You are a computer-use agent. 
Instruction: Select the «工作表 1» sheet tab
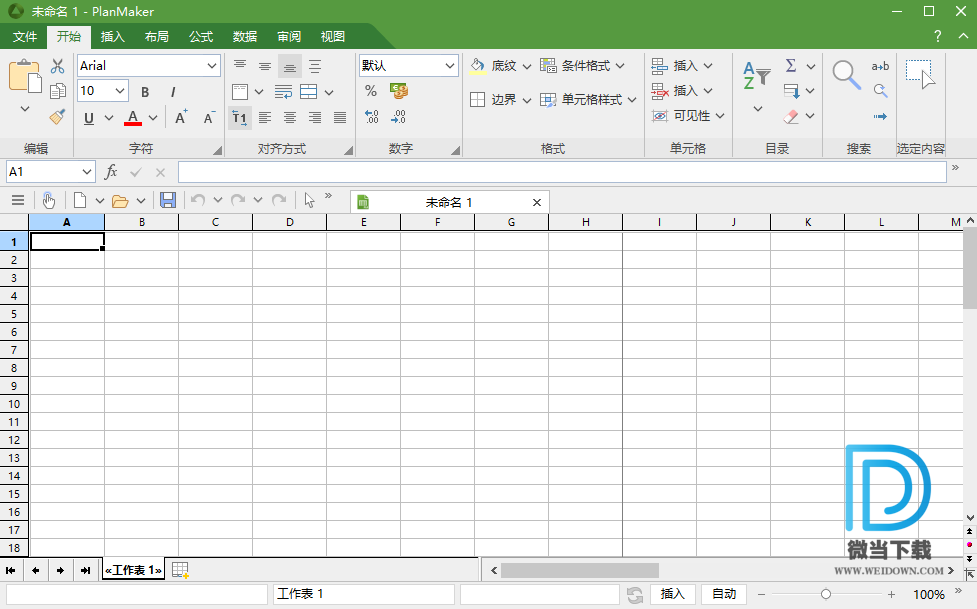(133, 570)
